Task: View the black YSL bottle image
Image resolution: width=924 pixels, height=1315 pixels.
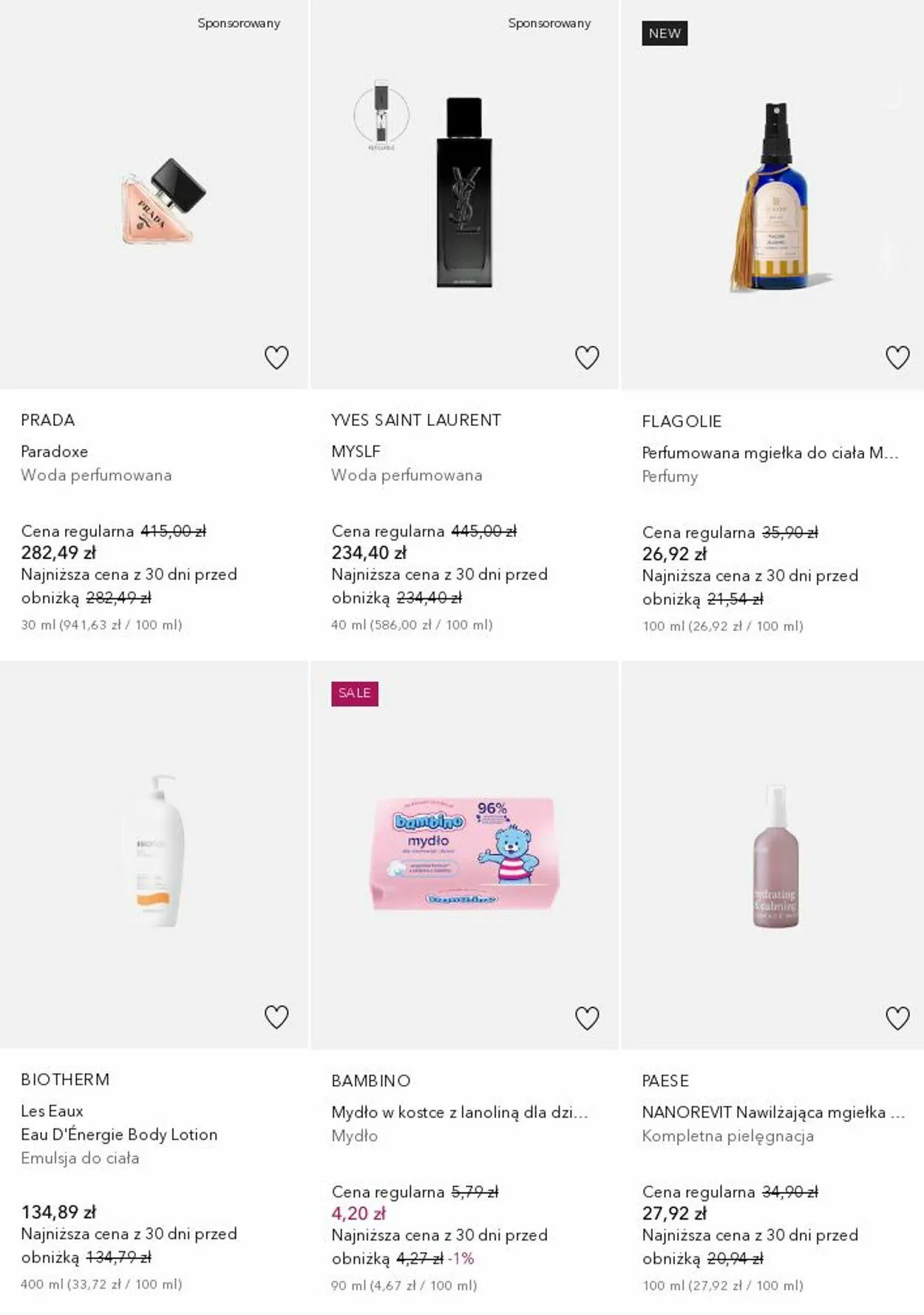Action: tap(463, 192)
